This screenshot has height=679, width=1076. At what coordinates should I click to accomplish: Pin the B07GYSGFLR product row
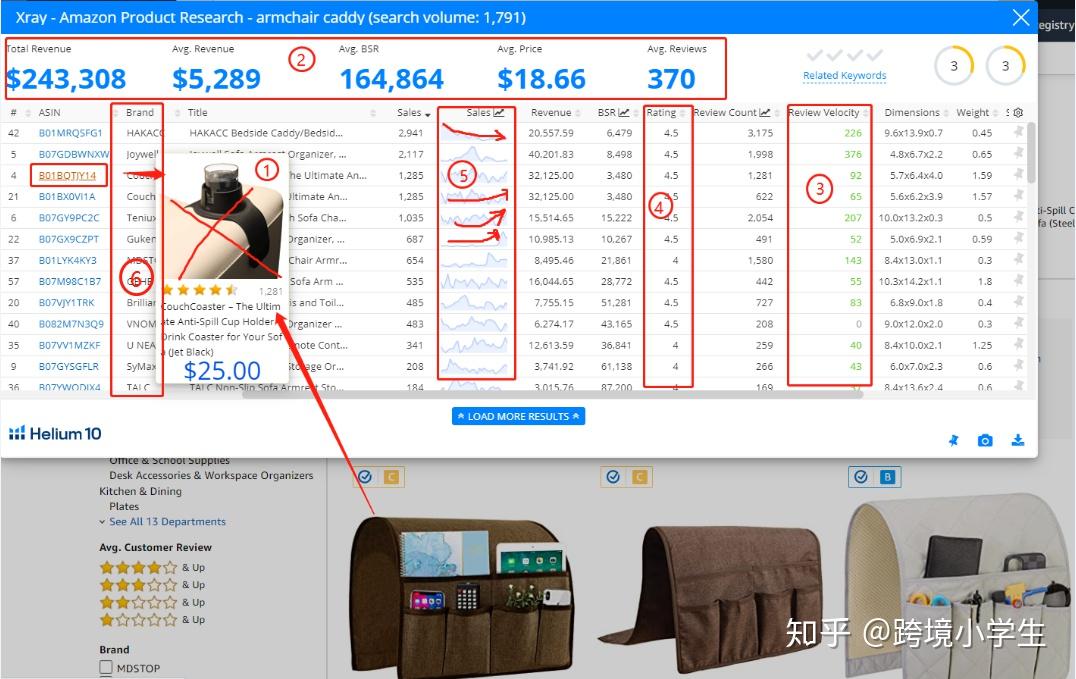tap(1018, 365)
